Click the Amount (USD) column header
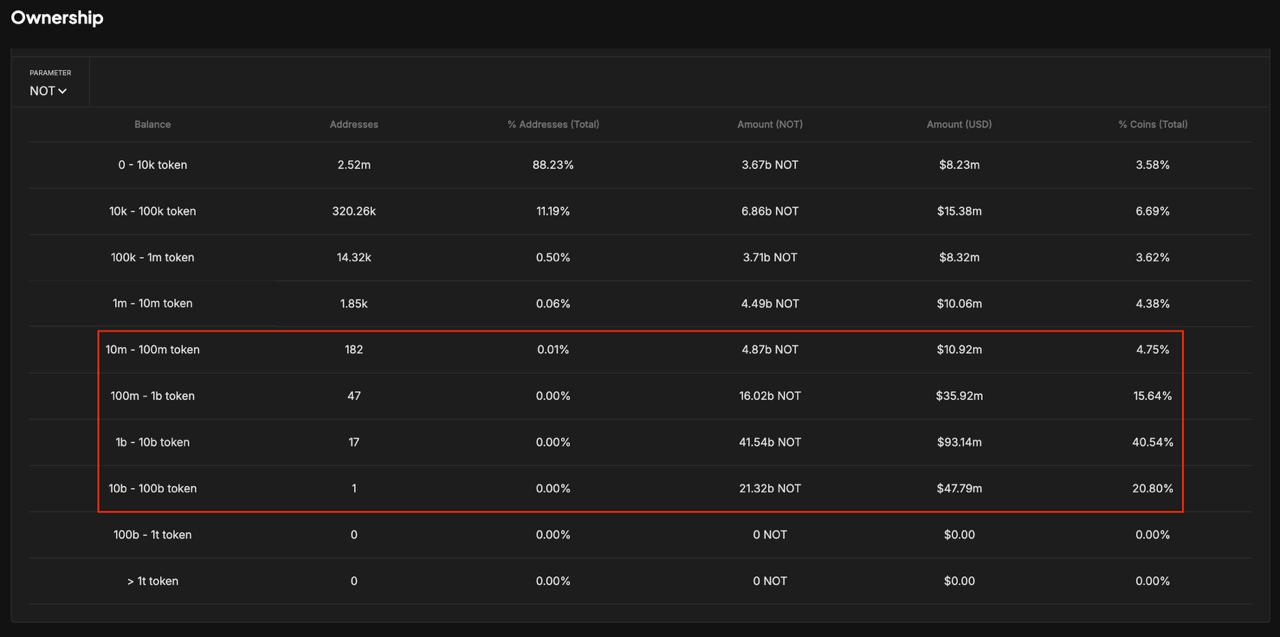The height and width of the screenshot is (637, 1280). (959, 124)
